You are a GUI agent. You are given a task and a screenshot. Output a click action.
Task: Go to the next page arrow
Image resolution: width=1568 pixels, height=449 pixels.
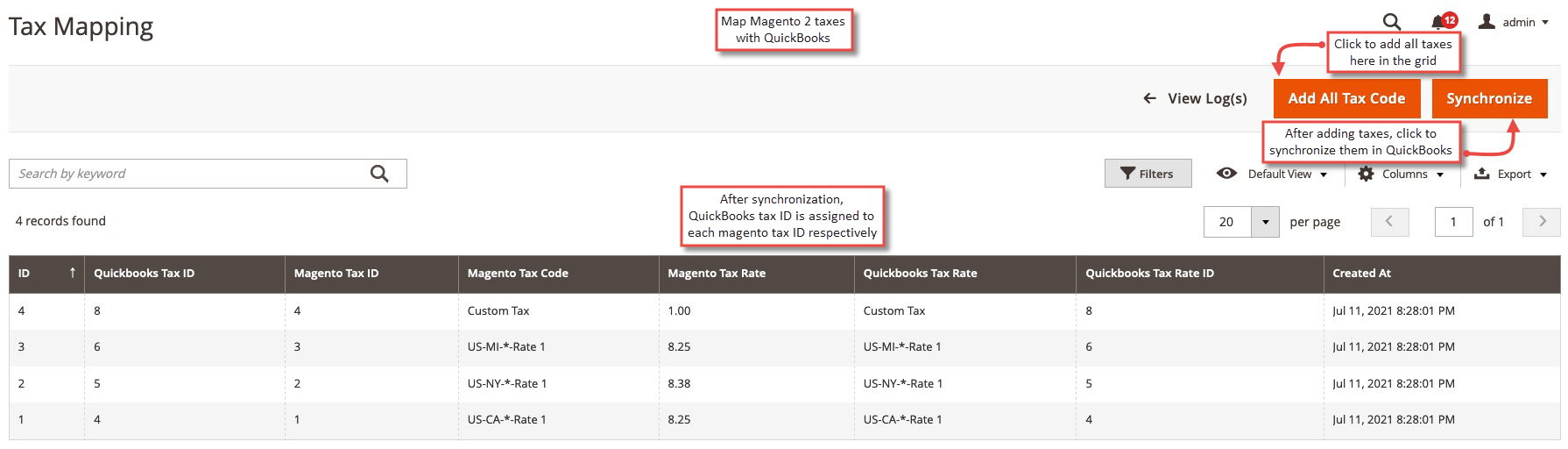[x=1542, y=222]
